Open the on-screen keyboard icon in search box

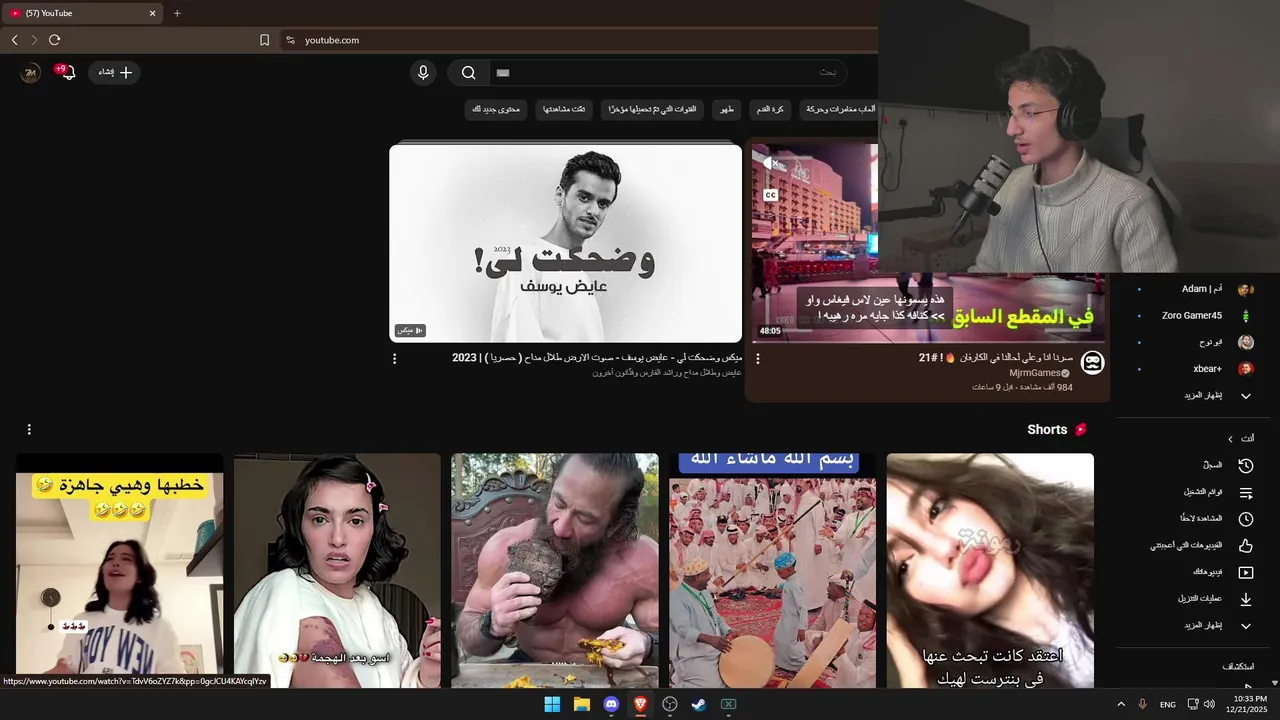click(503, 72)
